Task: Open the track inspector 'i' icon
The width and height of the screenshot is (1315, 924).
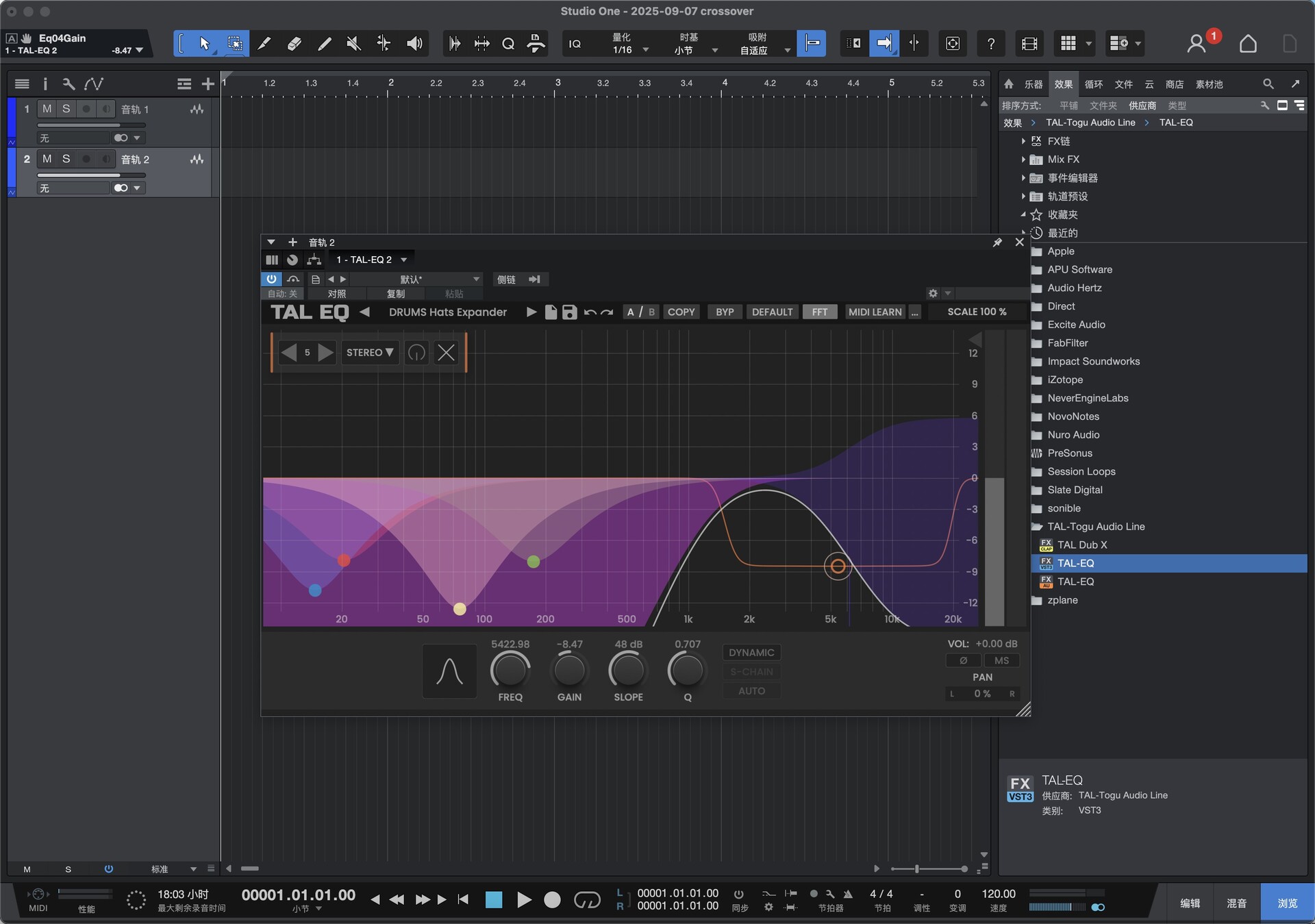Action: click(45, 84)
